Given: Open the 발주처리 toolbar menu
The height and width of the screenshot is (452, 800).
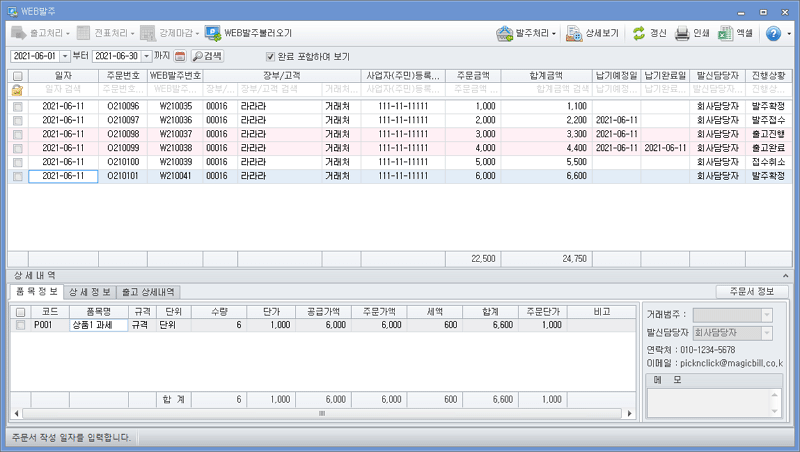Looking at the screenshot, I should (526, 33).
